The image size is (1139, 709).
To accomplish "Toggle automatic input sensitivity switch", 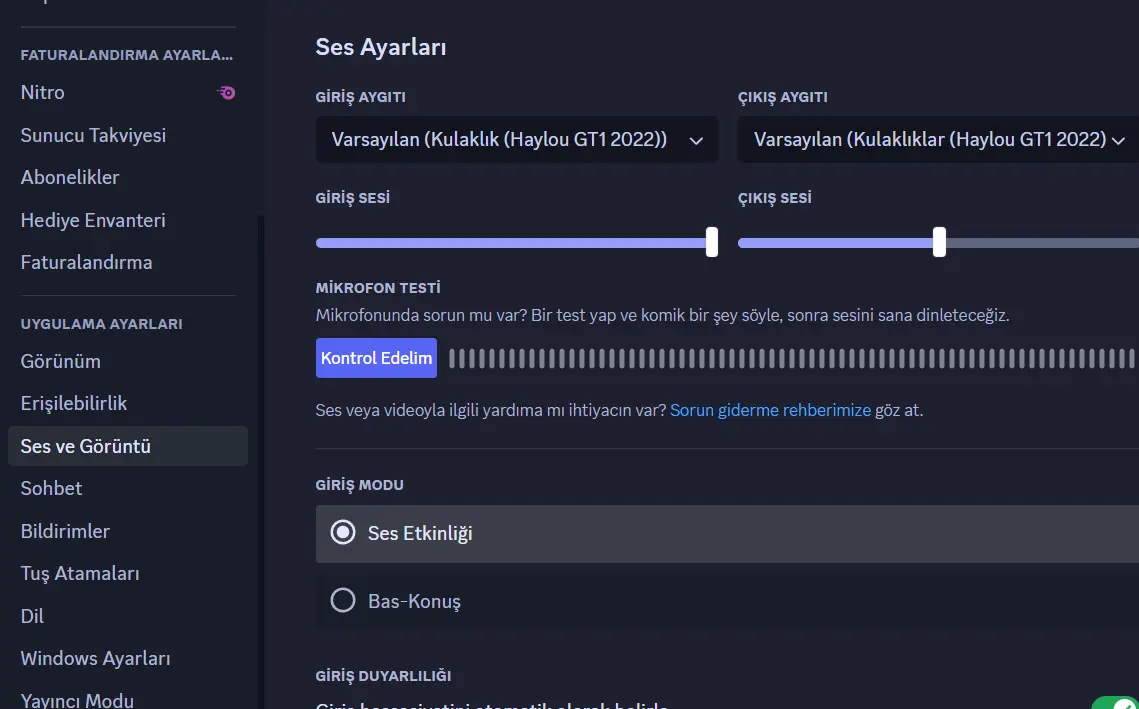I will [1116, 703].
